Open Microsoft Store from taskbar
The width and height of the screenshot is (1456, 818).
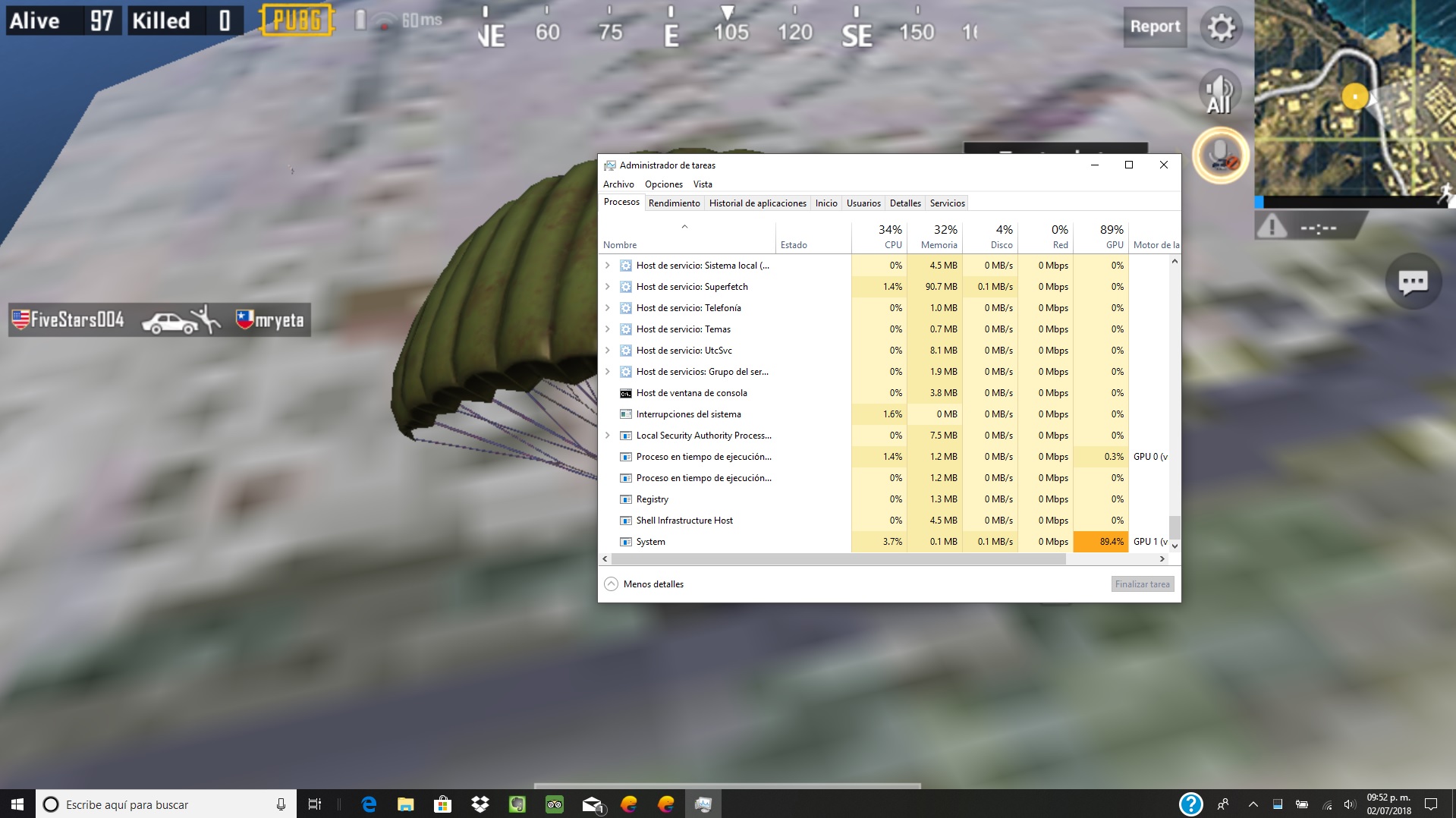[x=442, y=804]
